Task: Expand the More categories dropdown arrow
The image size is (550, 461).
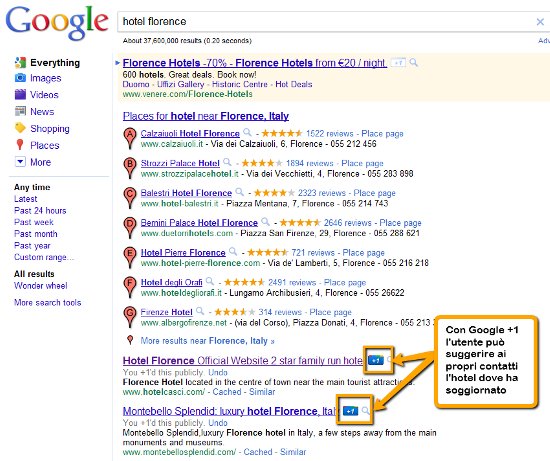Action: click(x=20, y=162)
